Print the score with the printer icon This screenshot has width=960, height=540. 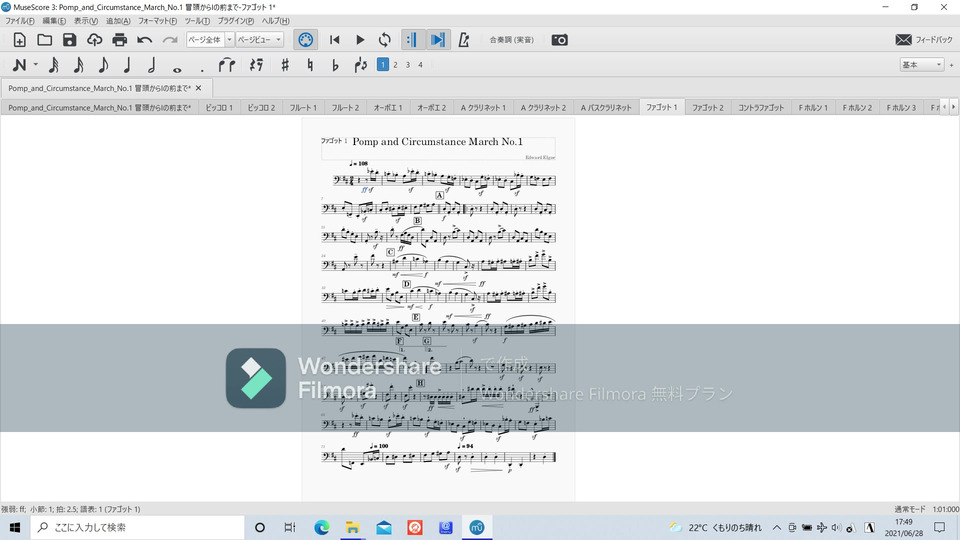point(119,40)
